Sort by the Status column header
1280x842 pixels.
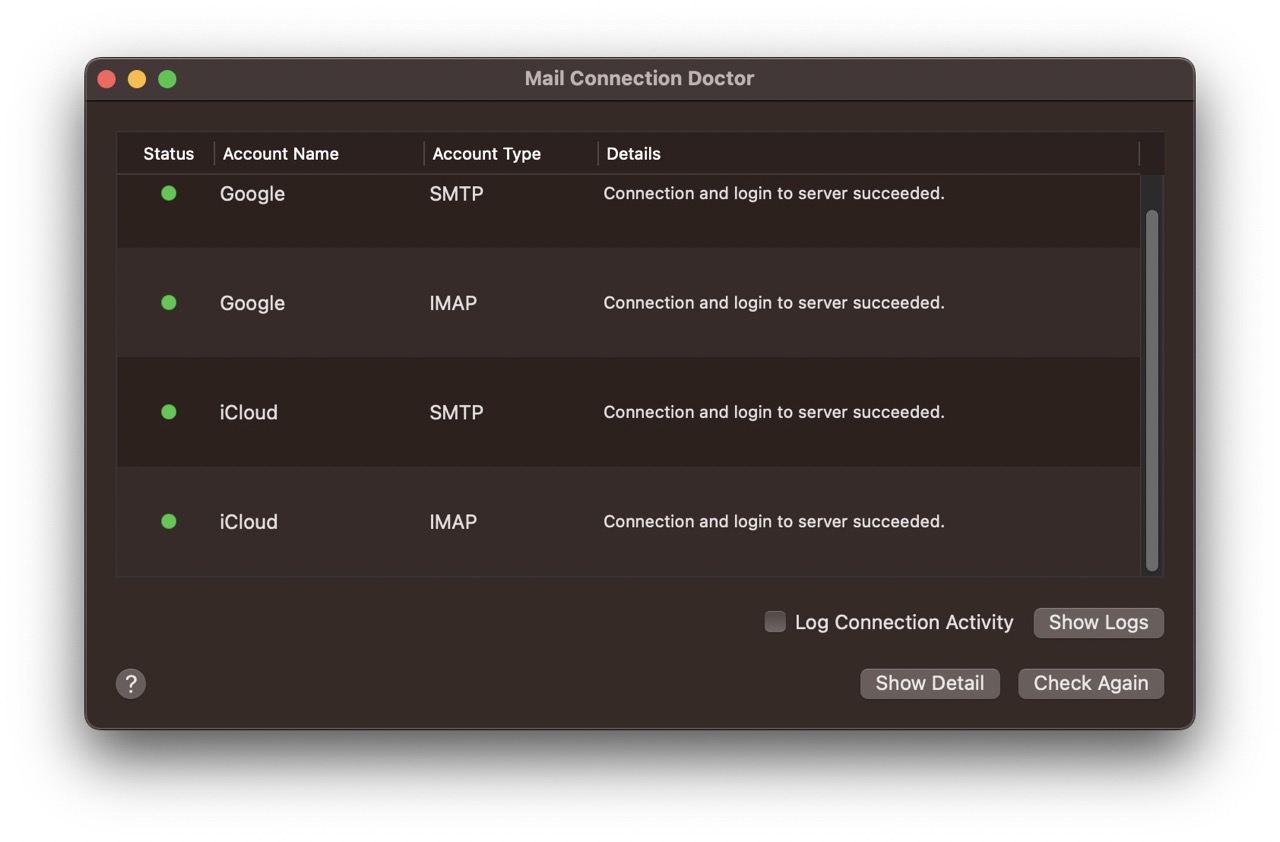tap(168, 154)
